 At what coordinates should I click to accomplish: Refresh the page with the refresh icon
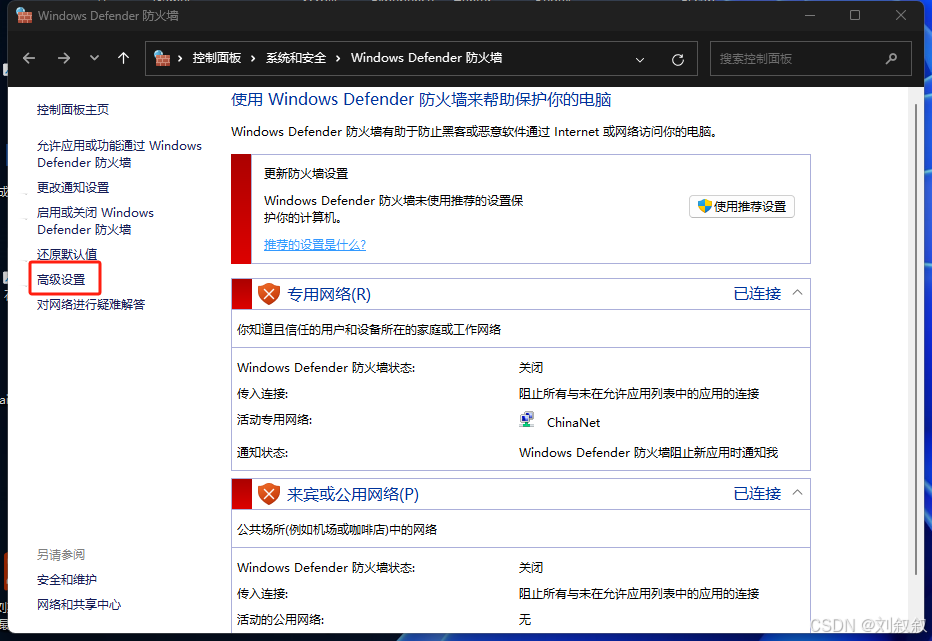677,58
